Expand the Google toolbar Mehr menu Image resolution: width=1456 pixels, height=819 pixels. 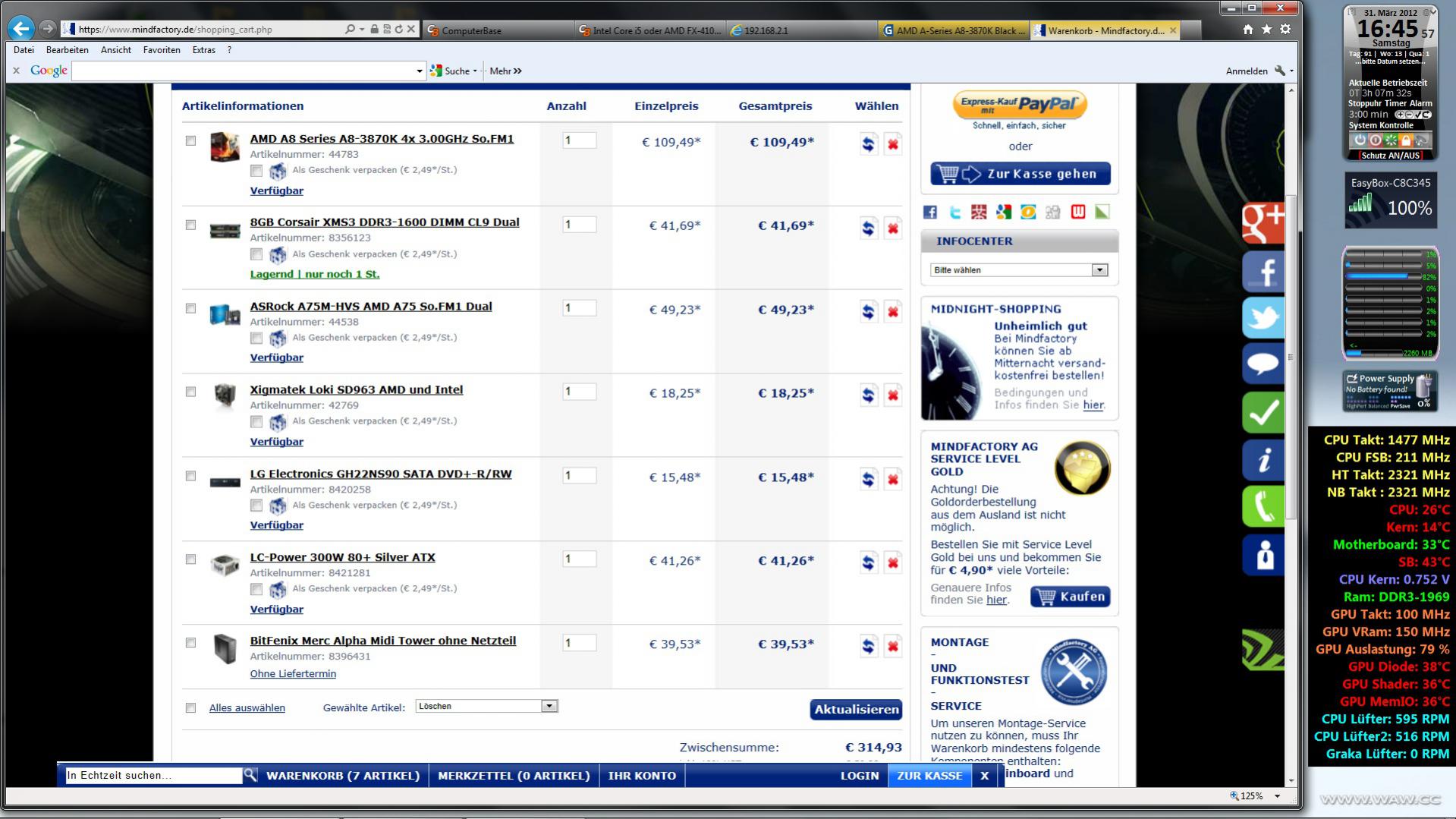[x=505, y=71]
